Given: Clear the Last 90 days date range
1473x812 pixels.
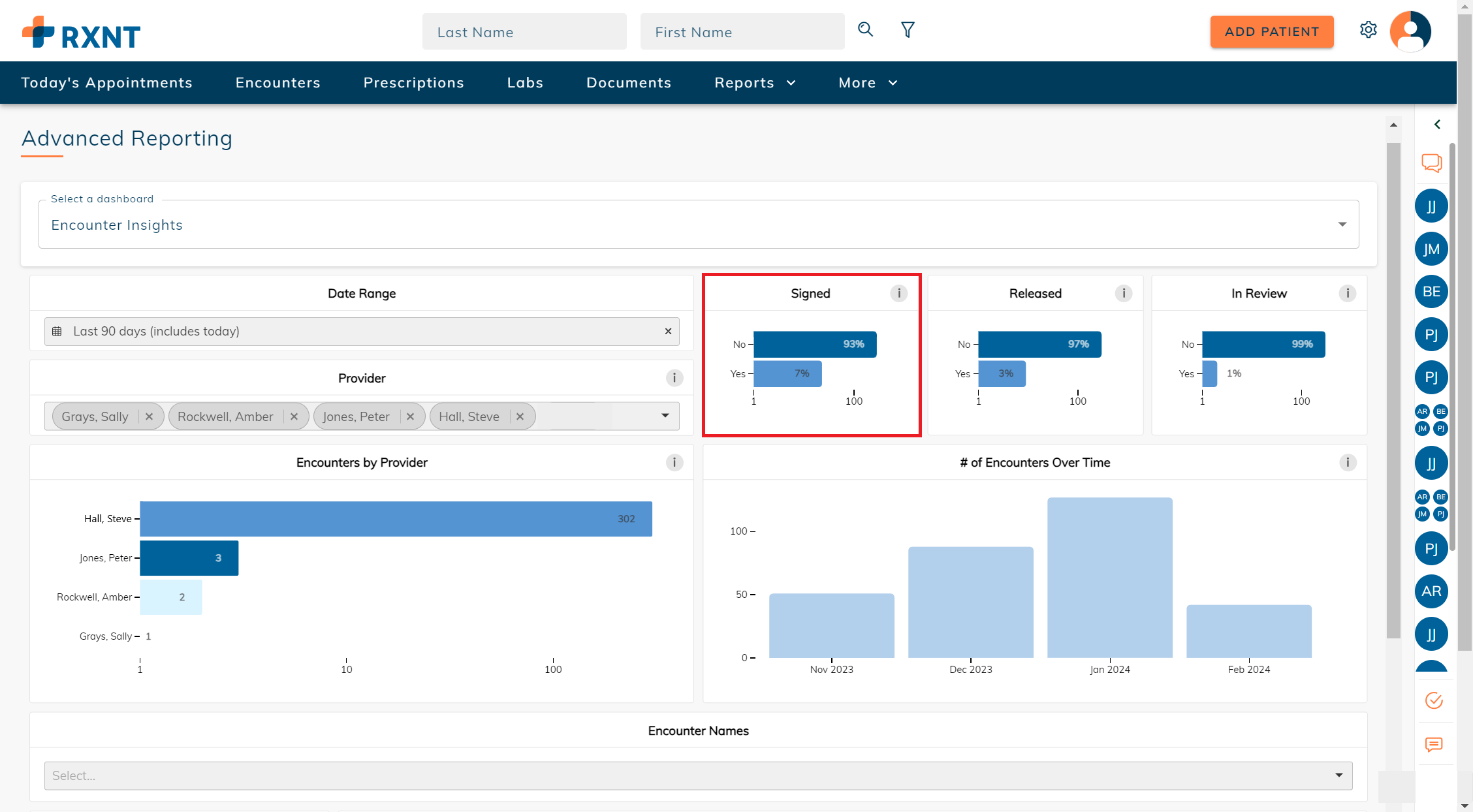Looking at the screenshot, I should click(668, 332).
